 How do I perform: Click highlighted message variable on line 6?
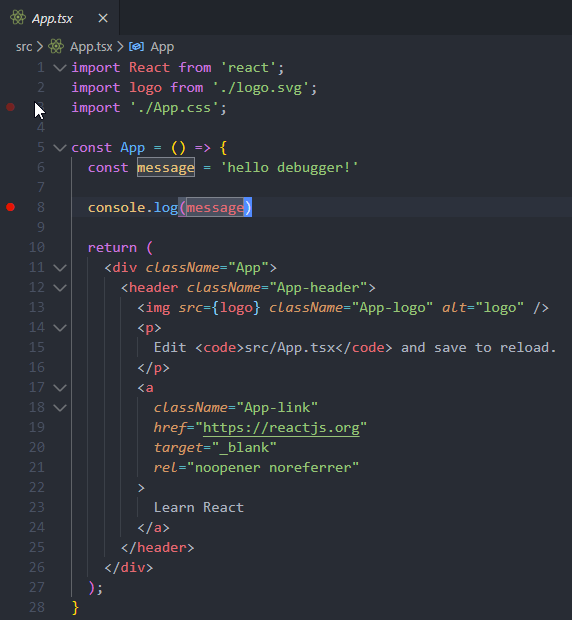point(166,168)
